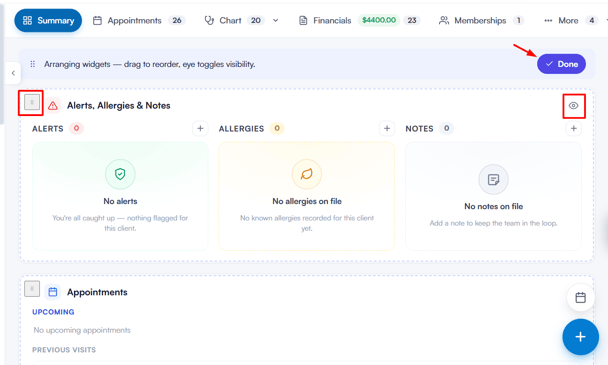Click the 'No upcoming appointments' text
The image size is (608, 365).
[x=82, y=330]
